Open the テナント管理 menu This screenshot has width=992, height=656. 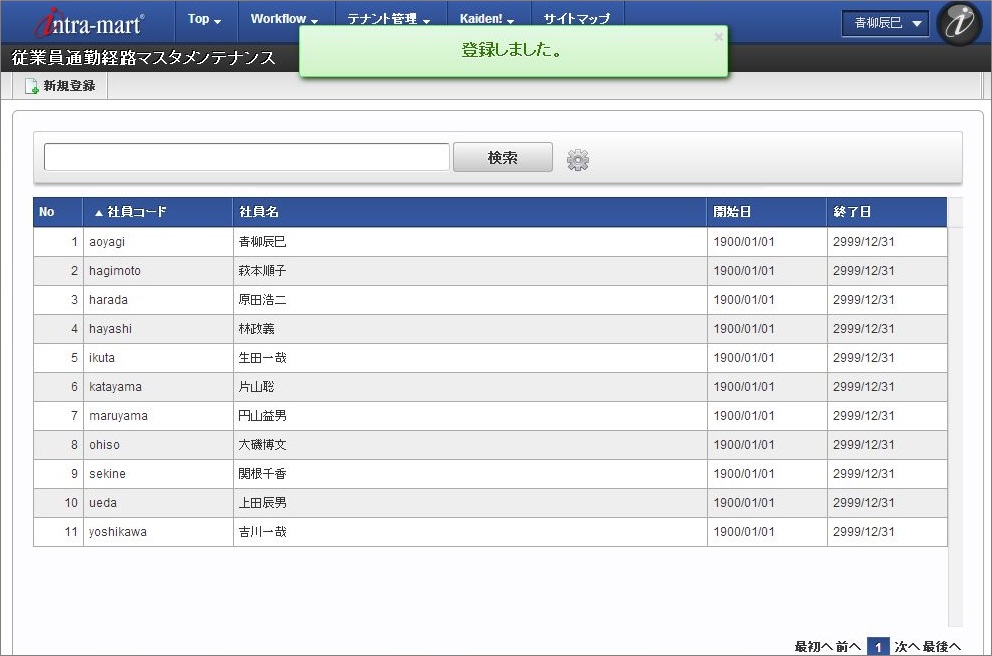pos(388,19)
